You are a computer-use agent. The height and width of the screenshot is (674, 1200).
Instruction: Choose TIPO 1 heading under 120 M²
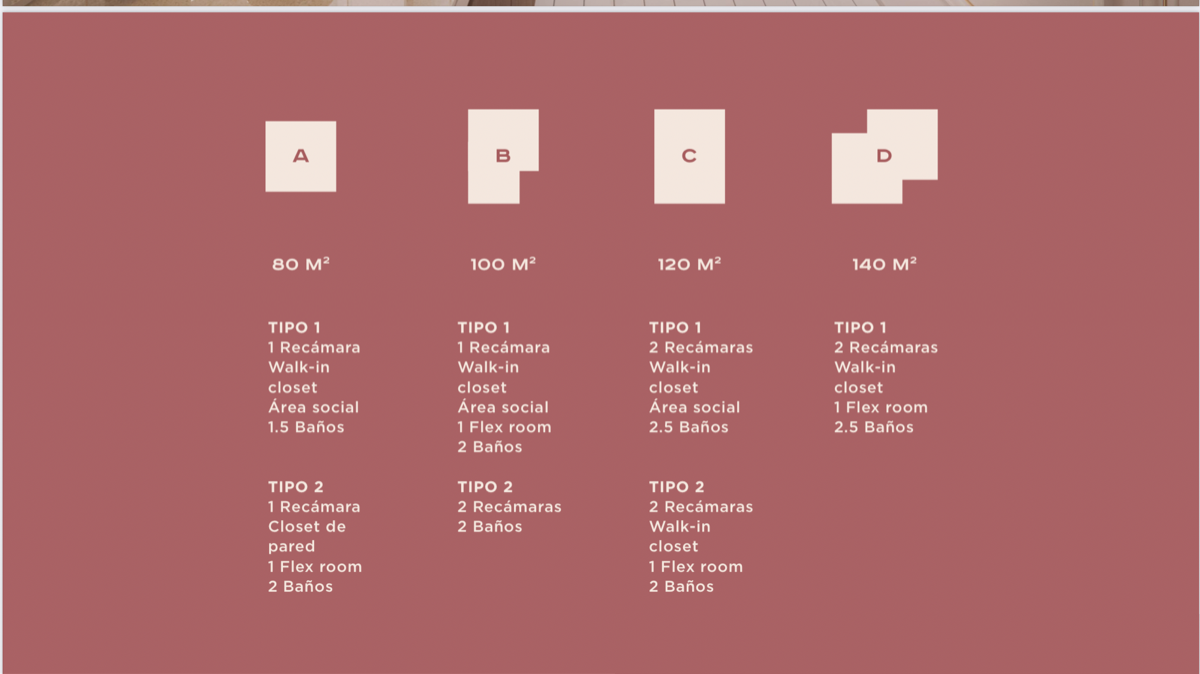coord(675,327)
